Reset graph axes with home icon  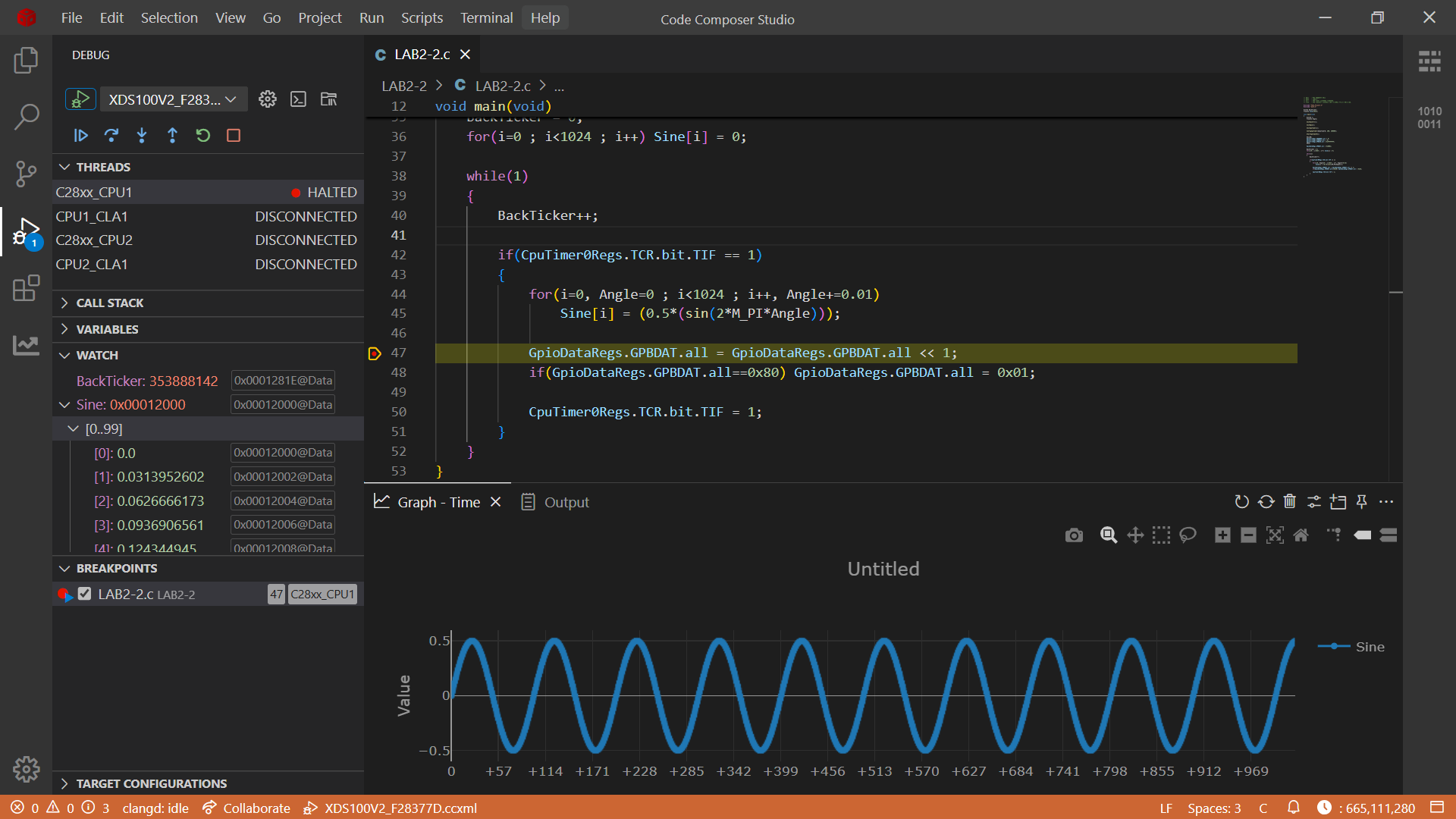tap(1301, 535)
